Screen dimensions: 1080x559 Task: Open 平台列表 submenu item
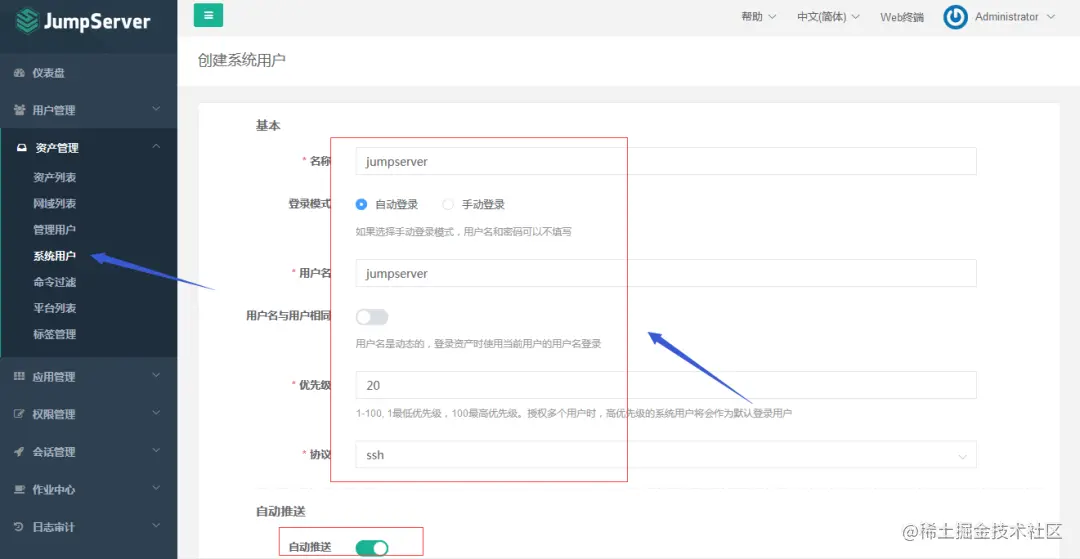pyautogui.click(x=54, y=308)
